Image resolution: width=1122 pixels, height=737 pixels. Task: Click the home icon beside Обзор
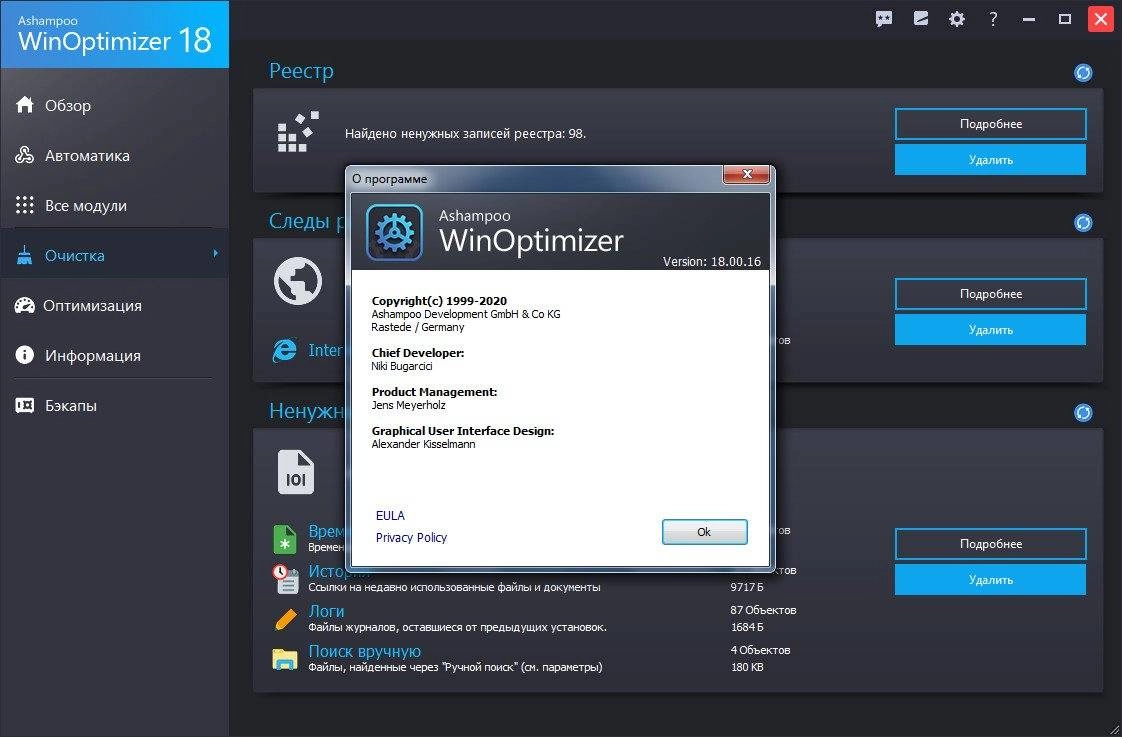(x=24, y=104)
